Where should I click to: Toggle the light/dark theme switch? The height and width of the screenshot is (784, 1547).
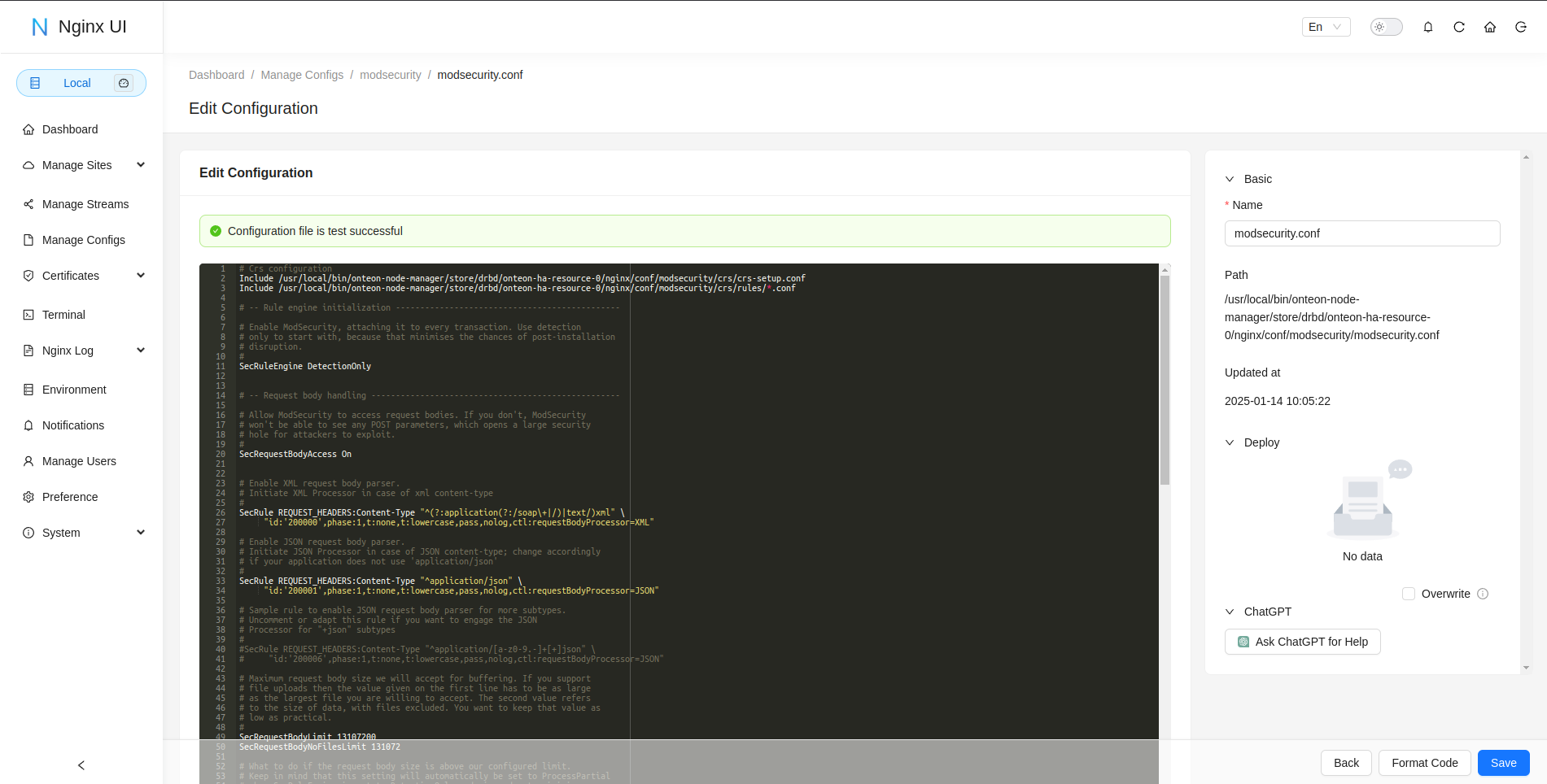coord(1385,26)
